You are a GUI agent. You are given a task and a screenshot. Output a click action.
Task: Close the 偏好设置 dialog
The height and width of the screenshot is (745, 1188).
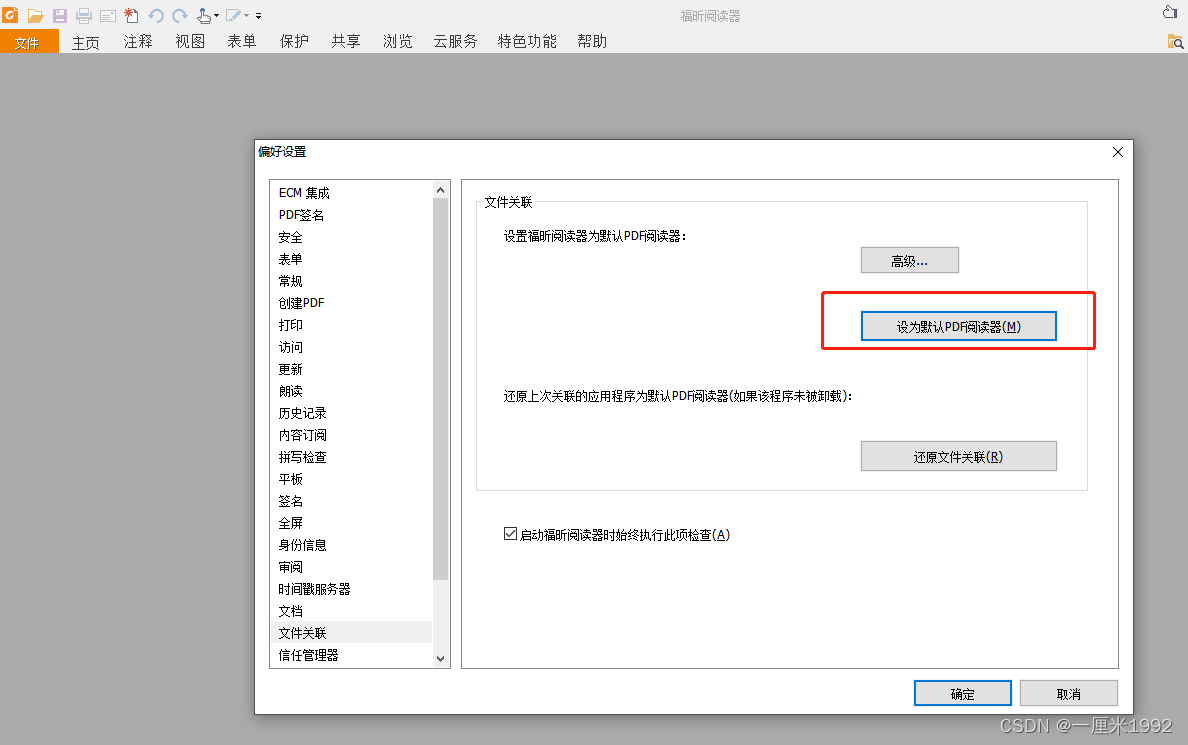pyautogui.click(x=1118, y=152)
